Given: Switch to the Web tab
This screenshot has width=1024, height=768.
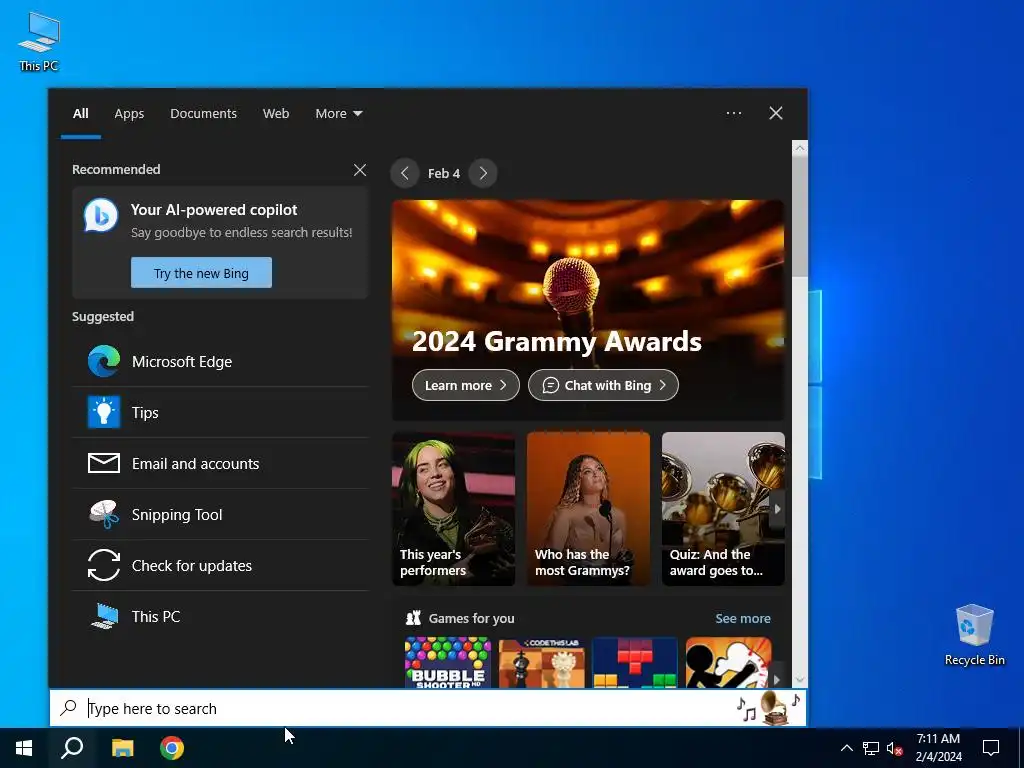Looking at the screenshot, I should tap(276, 114).
